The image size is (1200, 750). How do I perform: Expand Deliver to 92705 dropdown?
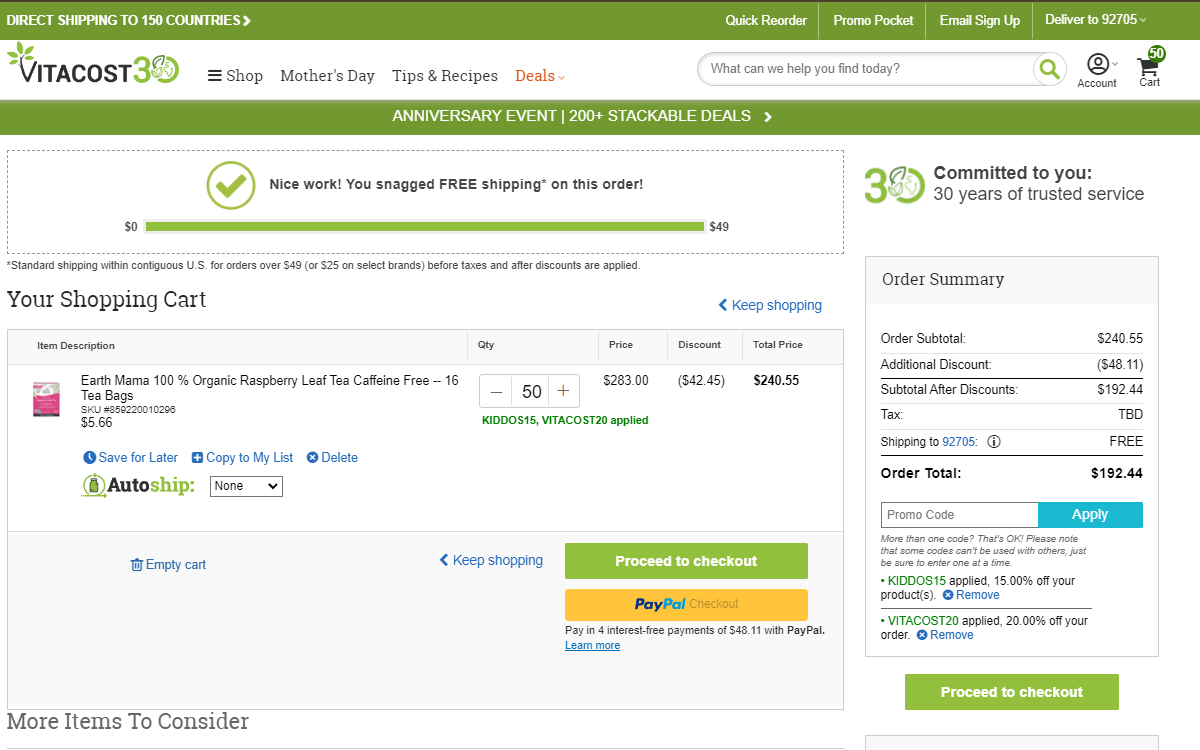coord(1096,20)
